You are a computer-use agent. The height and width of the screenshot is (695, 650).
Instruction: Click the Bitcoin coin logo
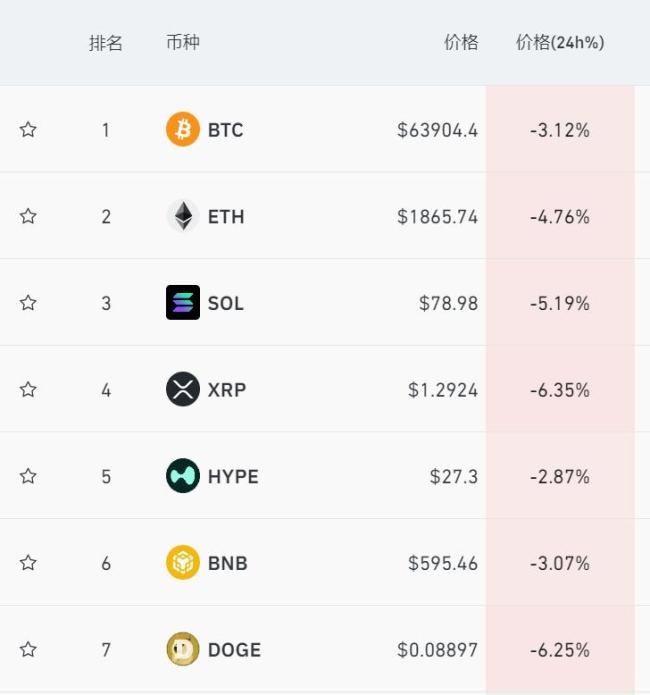pos(183,130)
